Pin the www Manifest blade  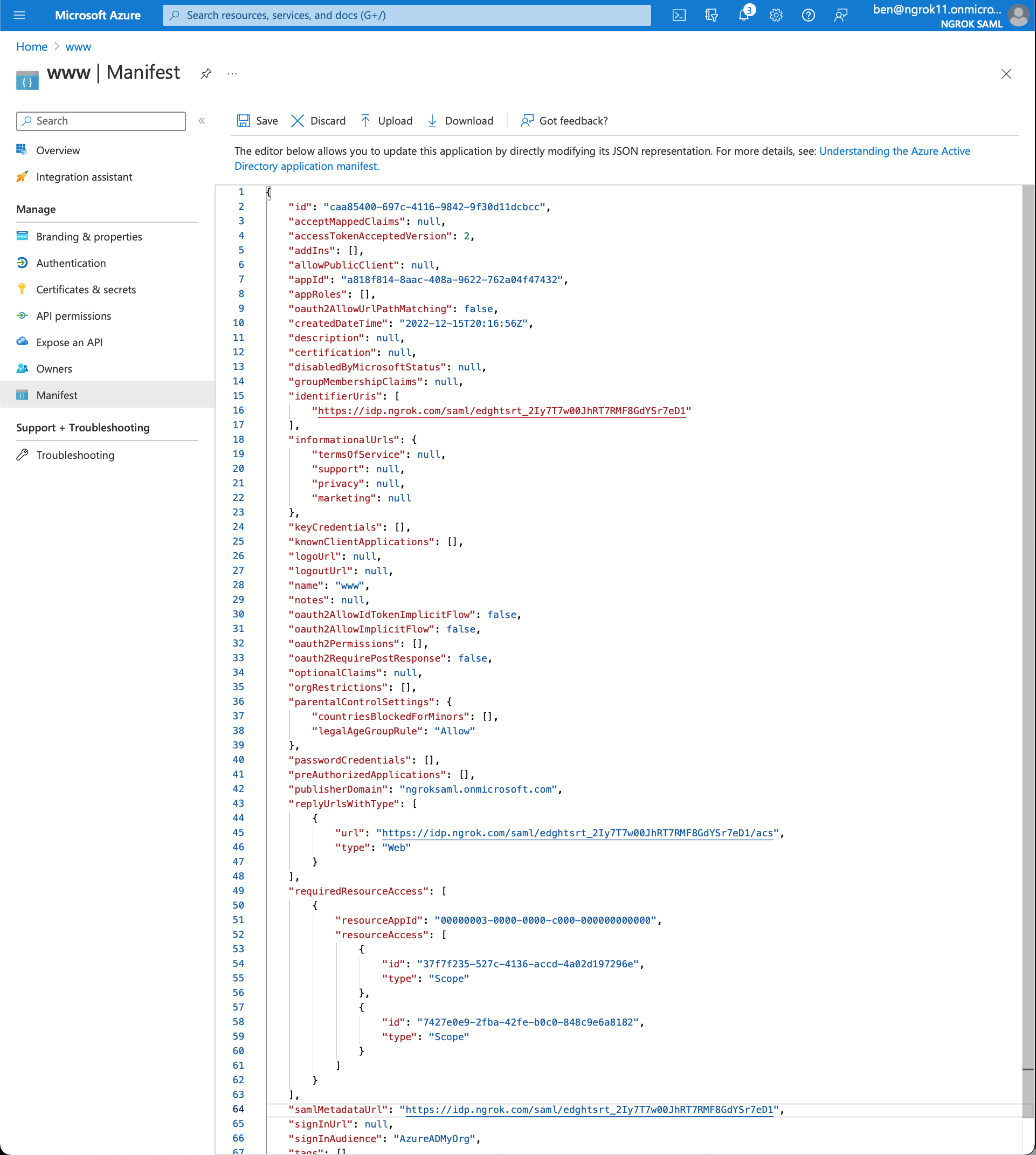[x=206, y=73]
